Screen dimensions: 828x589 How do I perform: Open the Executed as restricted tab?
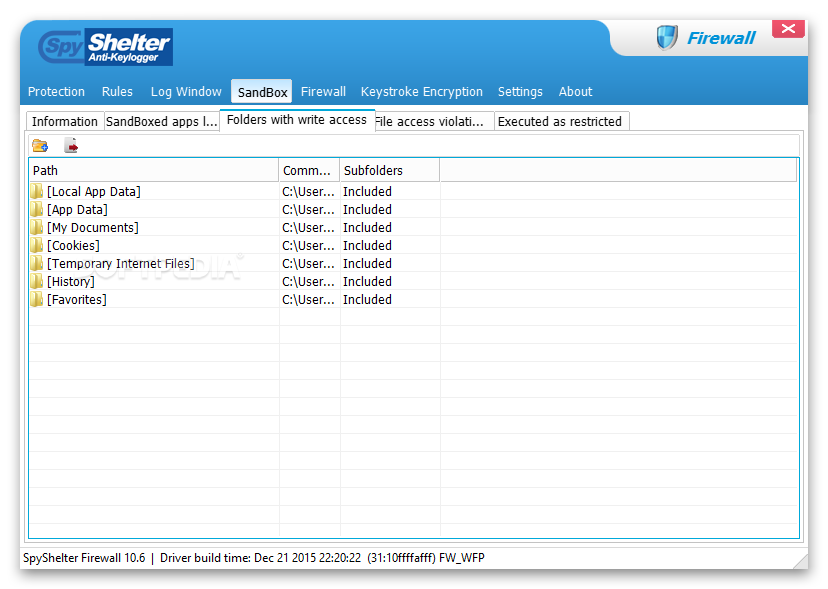pyautogui.click(x=560, y=121)
